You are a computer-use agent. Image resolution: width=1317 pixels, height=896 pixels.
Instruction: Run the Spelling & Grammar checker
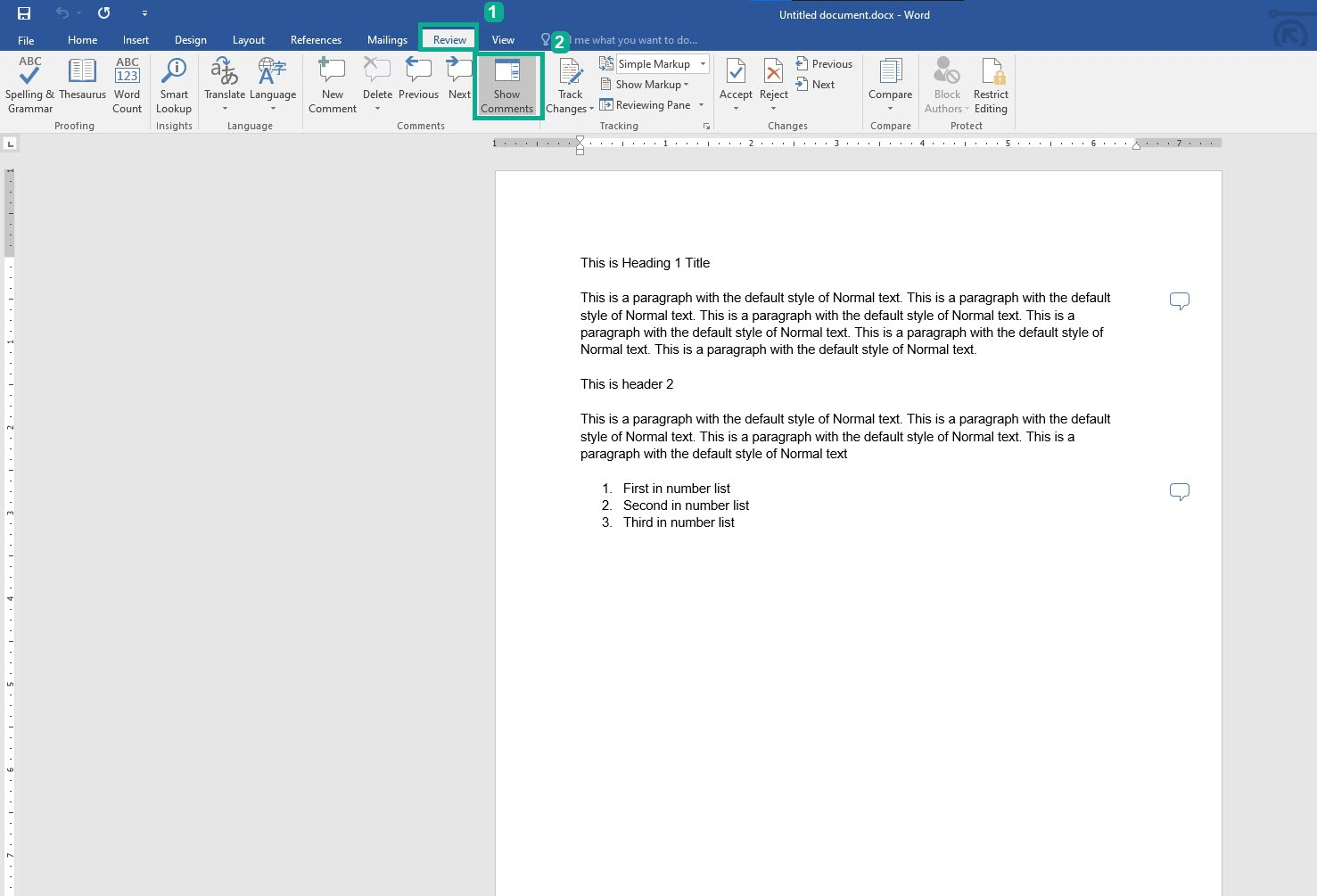29,85
